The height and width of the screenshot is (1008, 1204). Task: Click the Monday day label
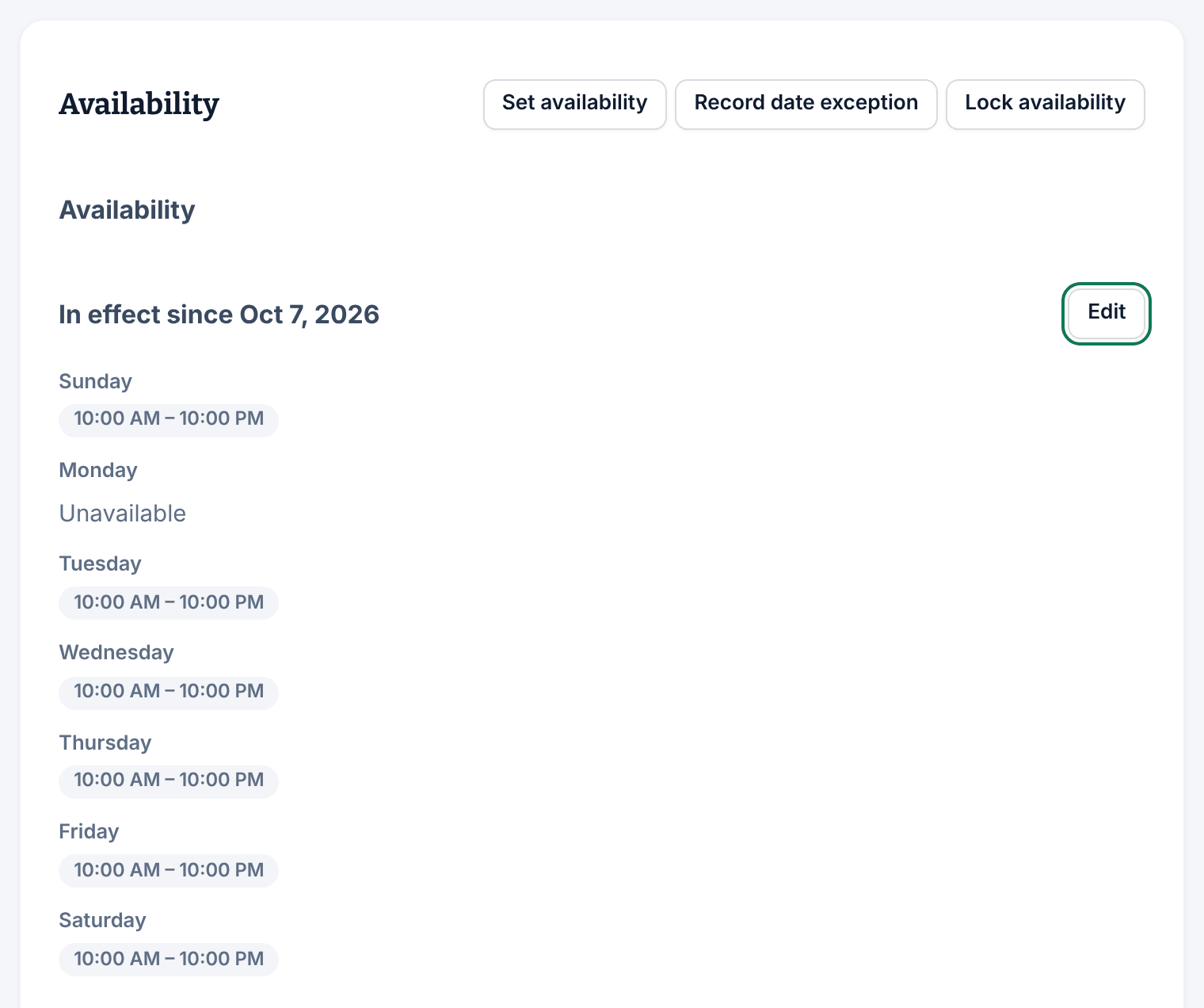[98, 470]
